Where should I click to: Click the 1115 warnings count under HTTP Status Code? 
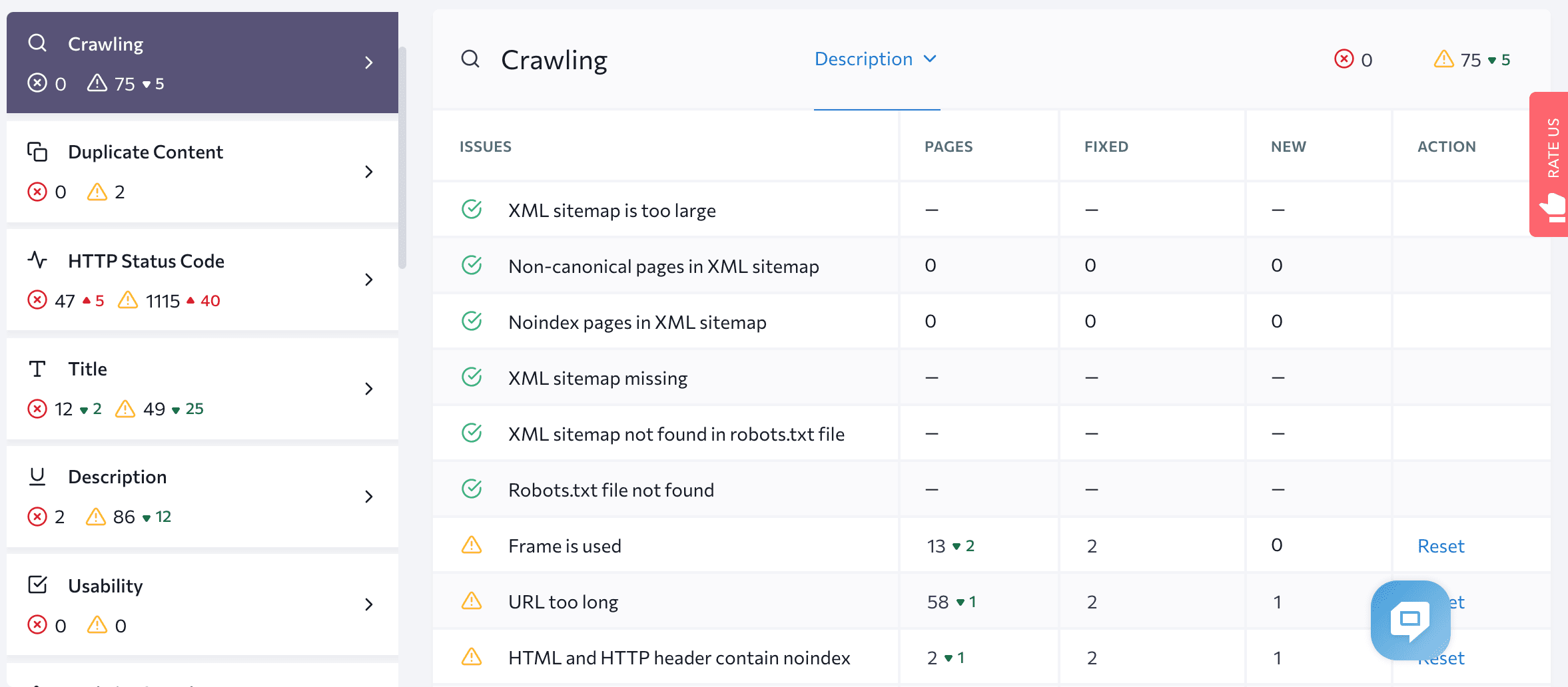point(163,301)
